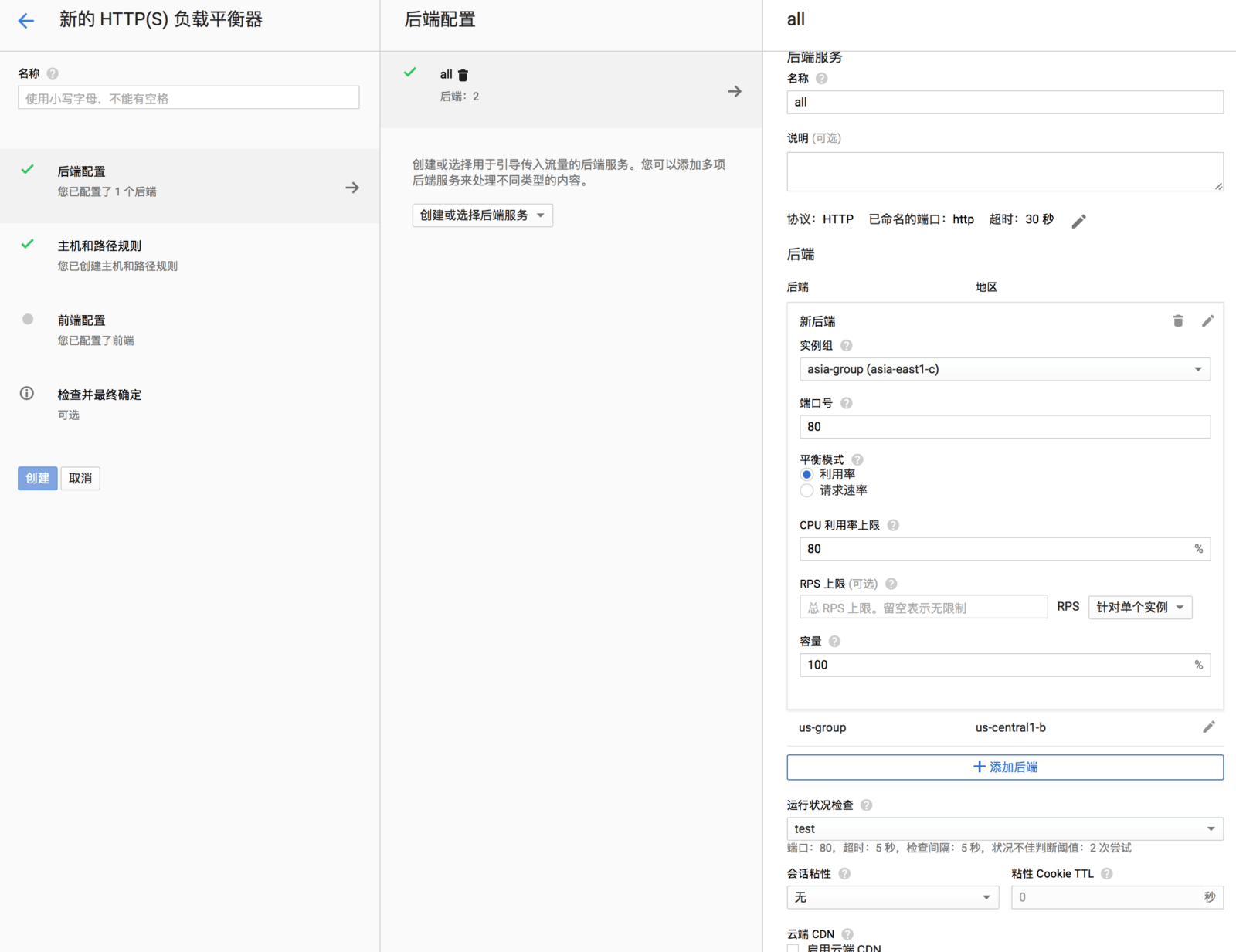Viewport: 1236px width, 952px height.
Task: Expand the asia-group instance group dropdown
Action: tap(1004, 369)
